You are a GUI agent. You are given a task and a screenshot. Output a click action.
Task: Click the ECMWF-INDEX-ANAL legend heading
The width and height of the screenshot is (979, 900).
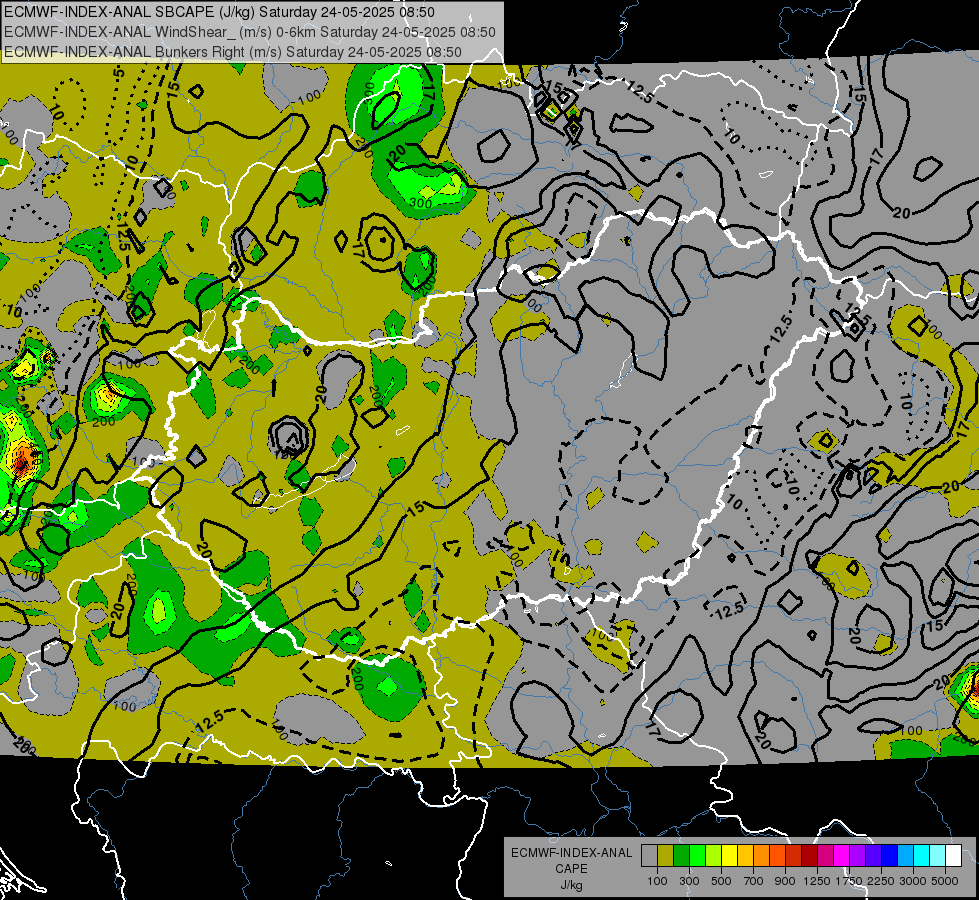[x=571, y=853]
